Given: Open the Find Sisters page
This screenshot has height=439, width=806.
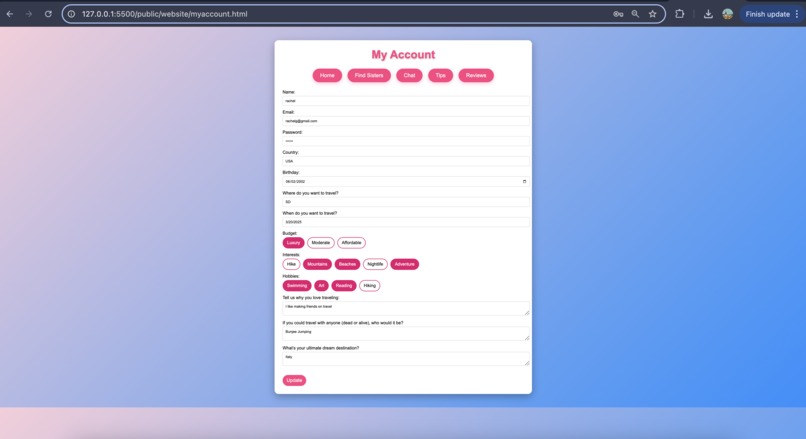Looking at the screenshot, I should pos(369,76).
